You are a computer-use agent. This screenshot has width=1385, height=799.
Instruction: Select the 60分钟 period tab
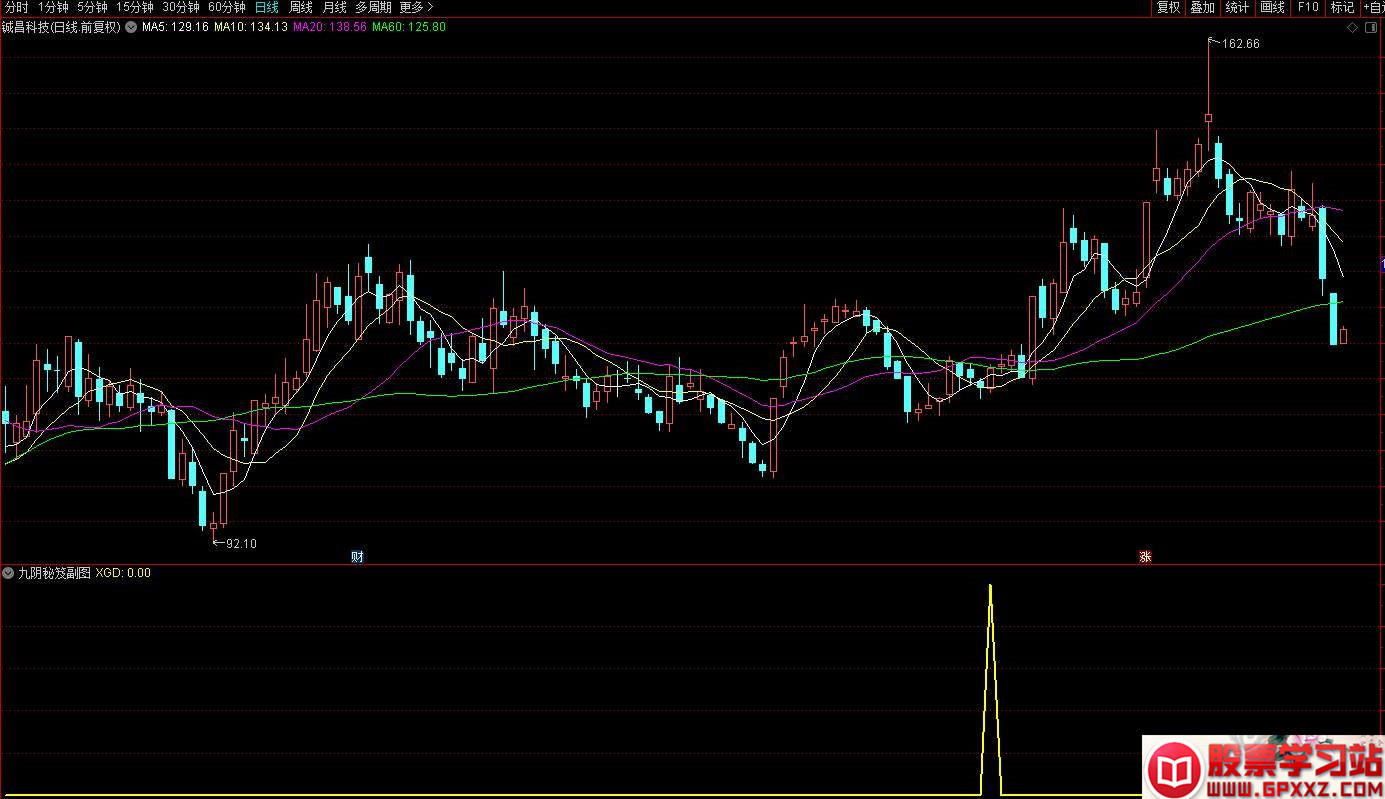point(226,7)
